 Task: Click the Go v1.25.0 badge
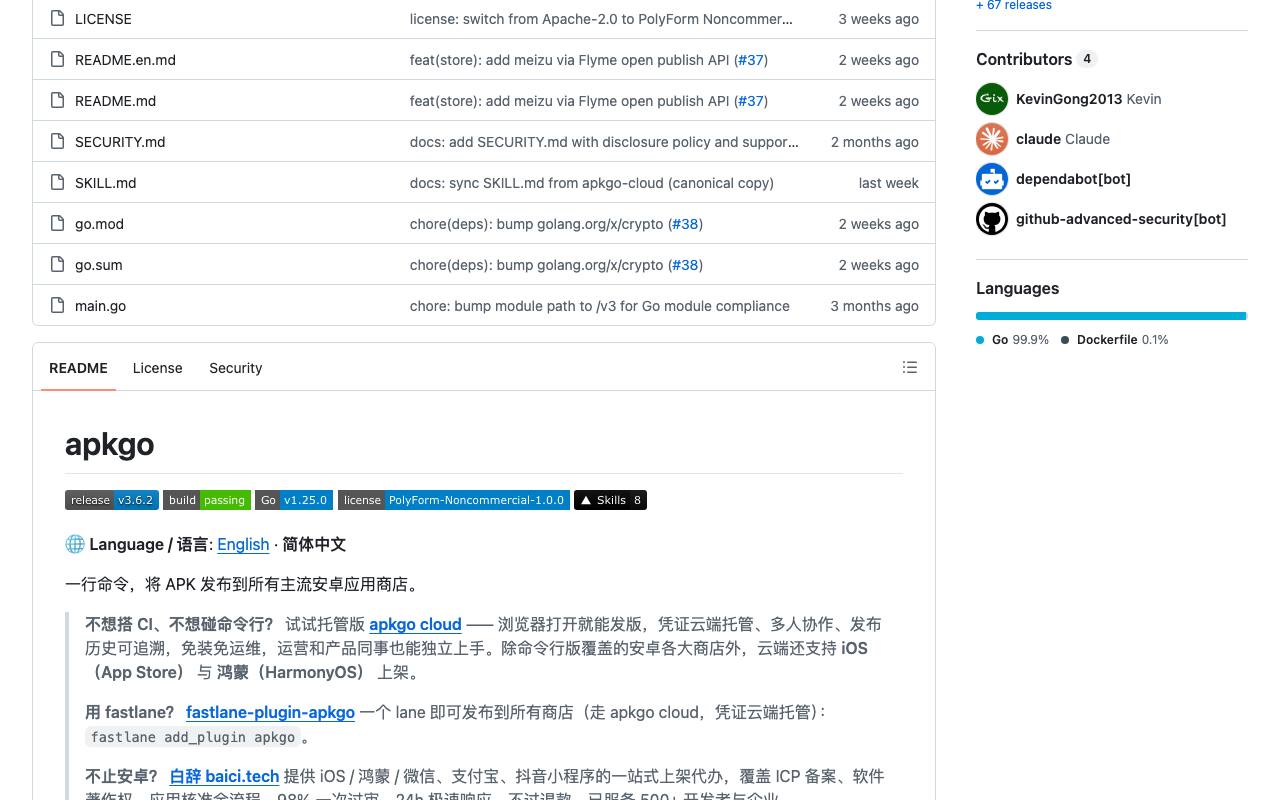(294, 500)
